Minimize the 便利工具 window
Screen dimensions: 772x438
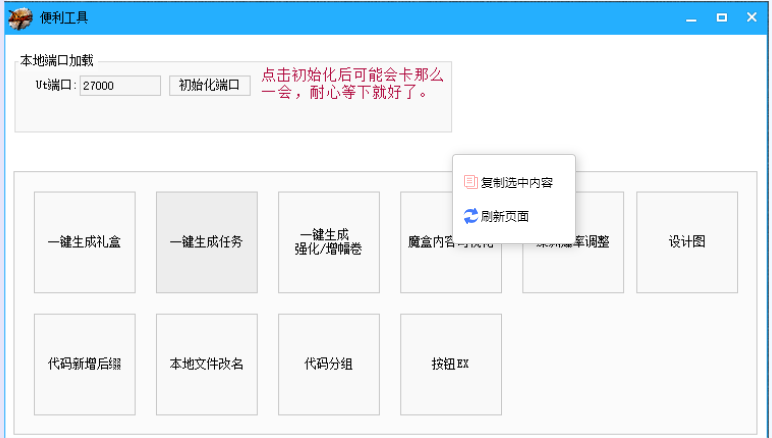(690, 18)
